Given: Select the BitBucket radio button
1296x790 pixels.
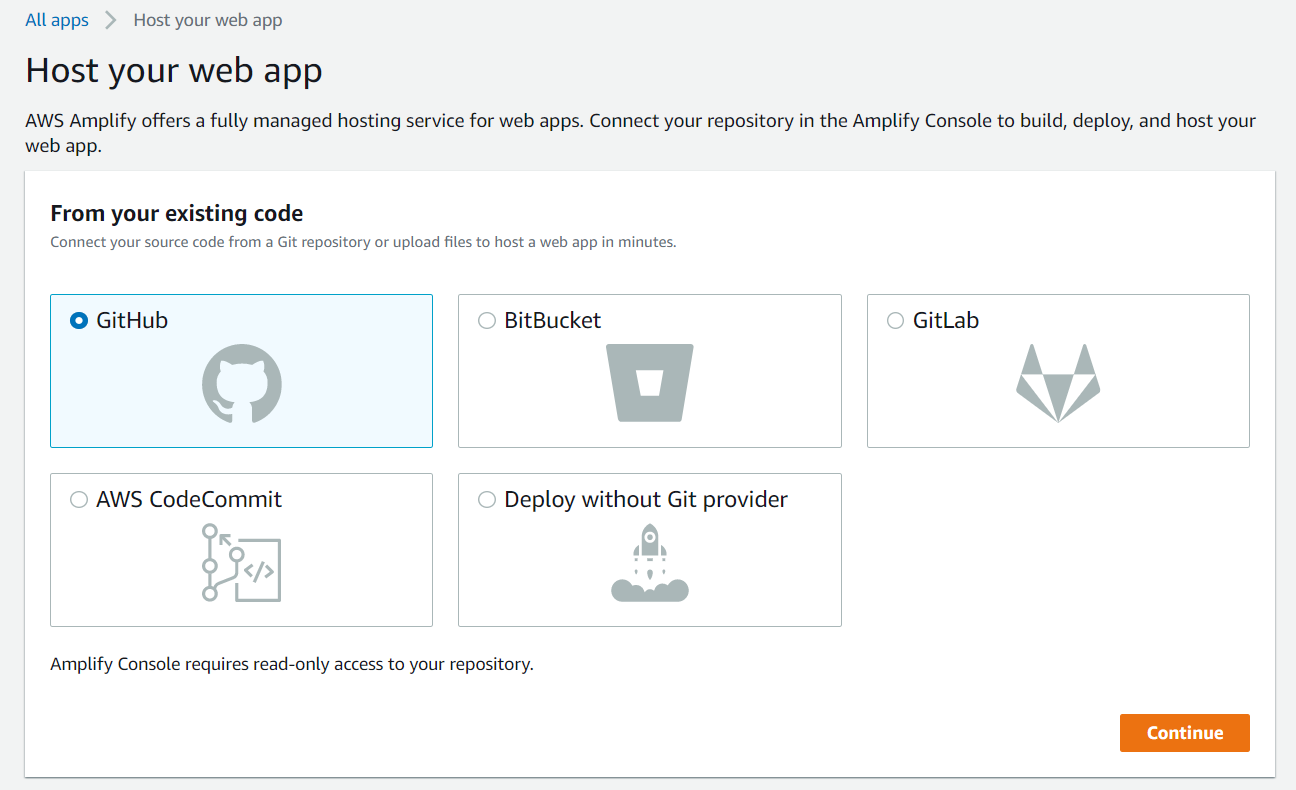Looking at the screenshot, I should point(487,321).
